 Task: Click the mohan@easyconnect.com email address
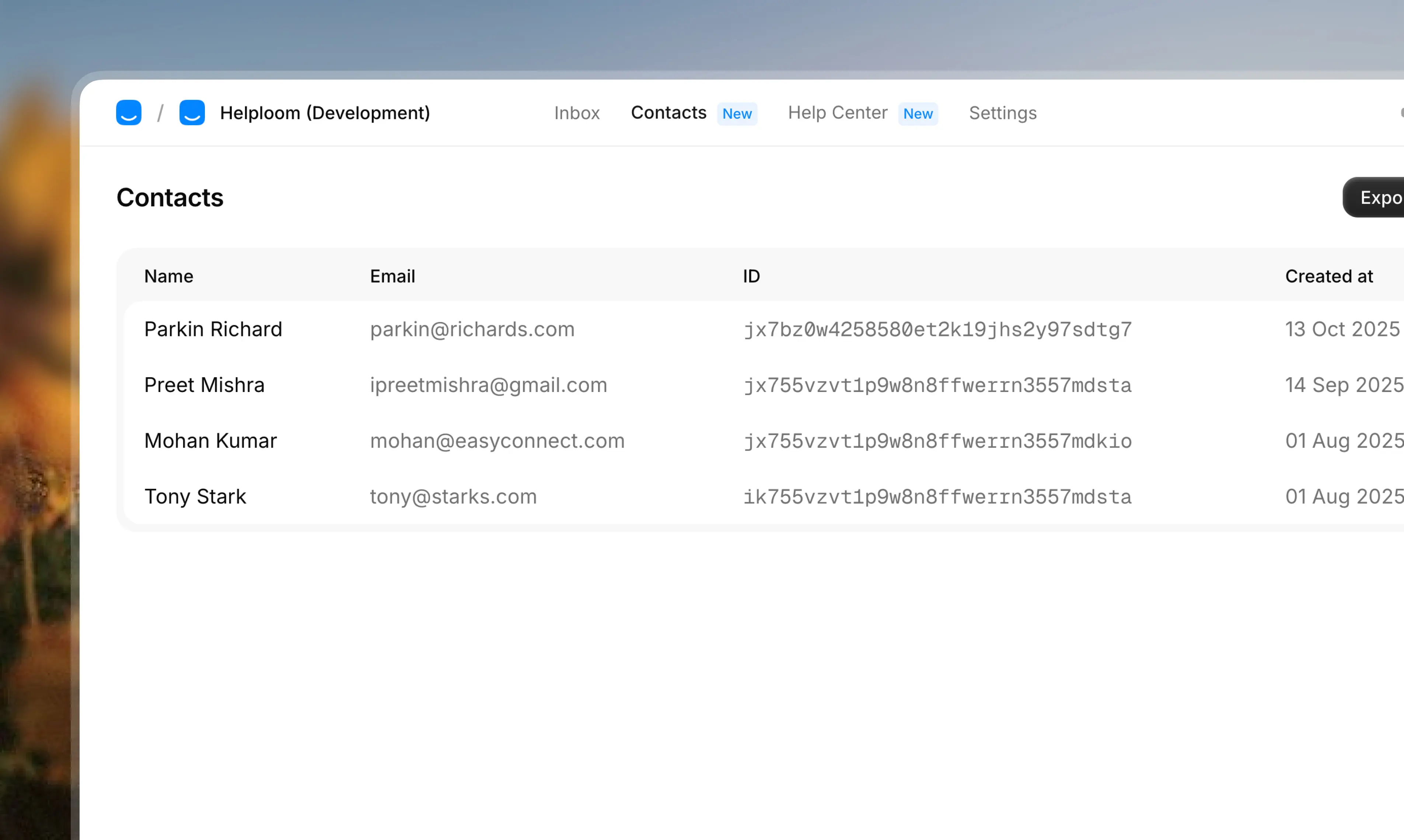(496, 441)
